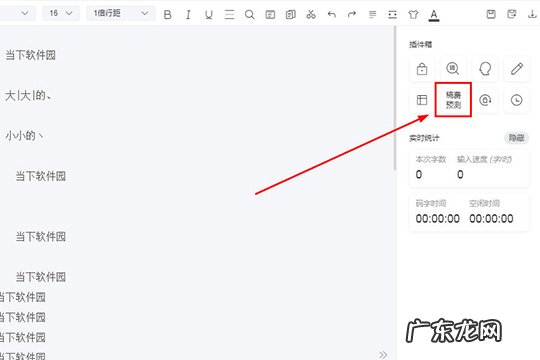
Task: Collapse the side panel with double chevron
Action: pyautogui.click(x=383, y=354)
